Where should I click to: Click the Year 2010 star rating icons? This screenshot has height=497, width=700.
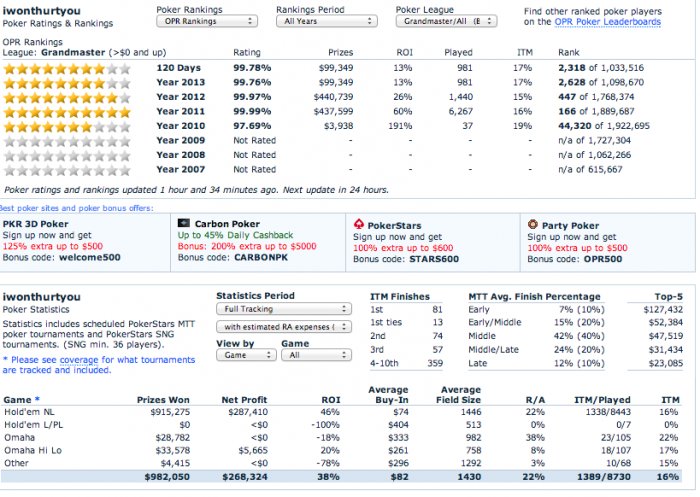67,126
